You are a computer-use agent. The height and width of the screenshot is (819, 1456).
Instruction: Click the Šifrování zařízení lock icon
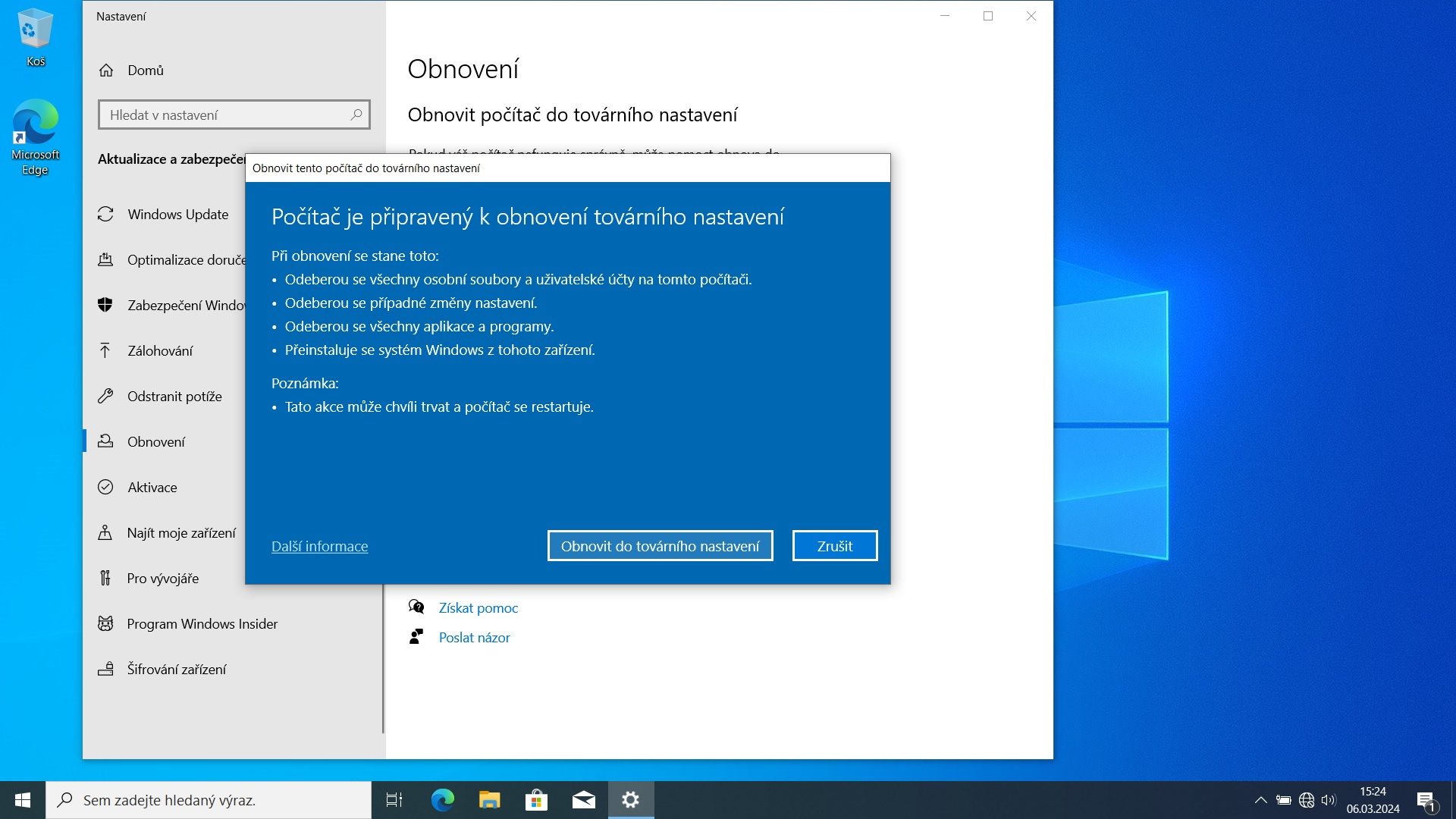[x=105, y=669]
